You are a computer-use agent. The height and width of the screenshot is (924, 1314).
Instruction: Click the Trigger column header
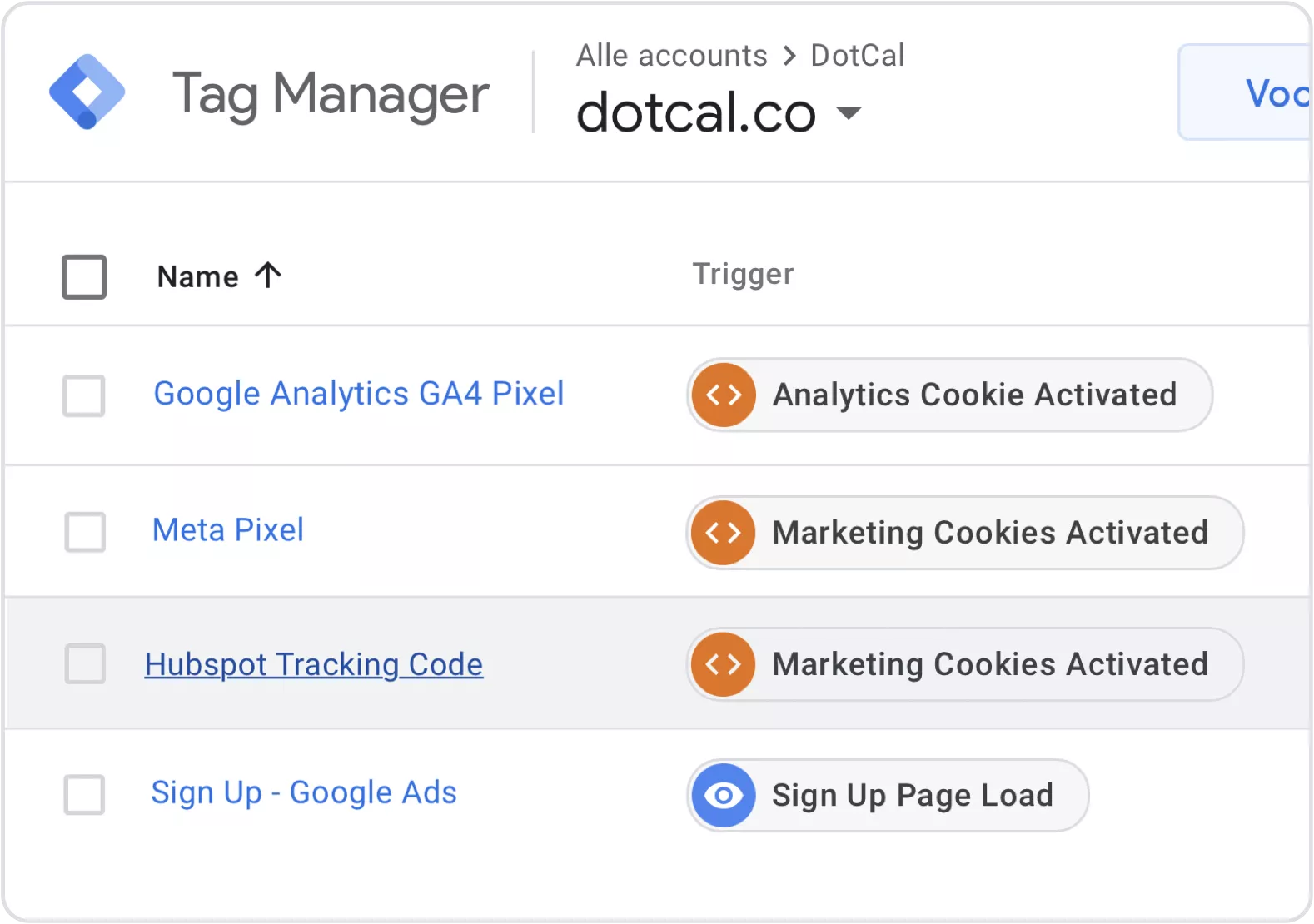[x=743, y=274]
